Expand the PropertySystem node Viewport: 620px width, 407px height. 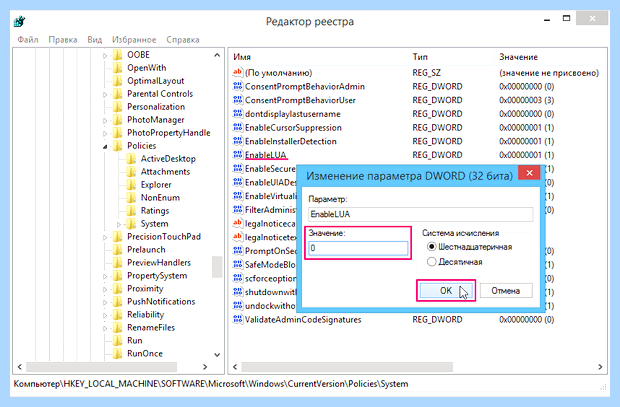point(105,276)
